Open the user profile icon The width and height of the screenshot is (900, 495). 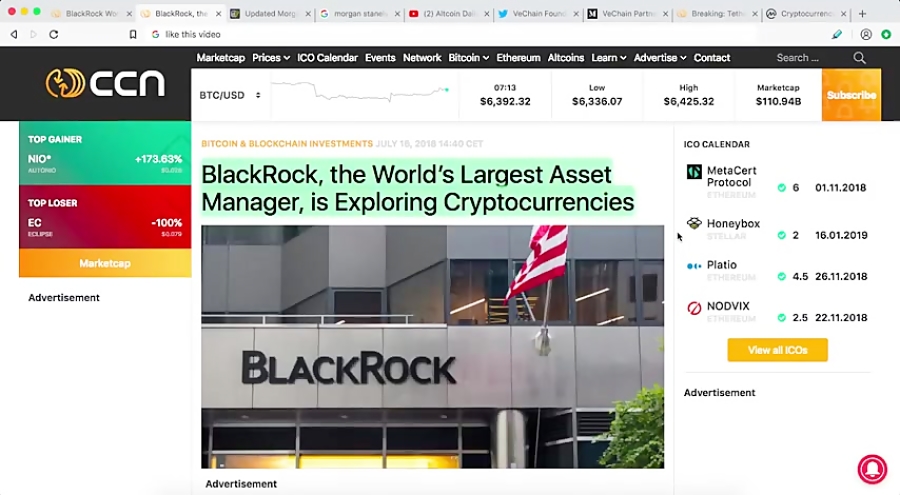866,34
